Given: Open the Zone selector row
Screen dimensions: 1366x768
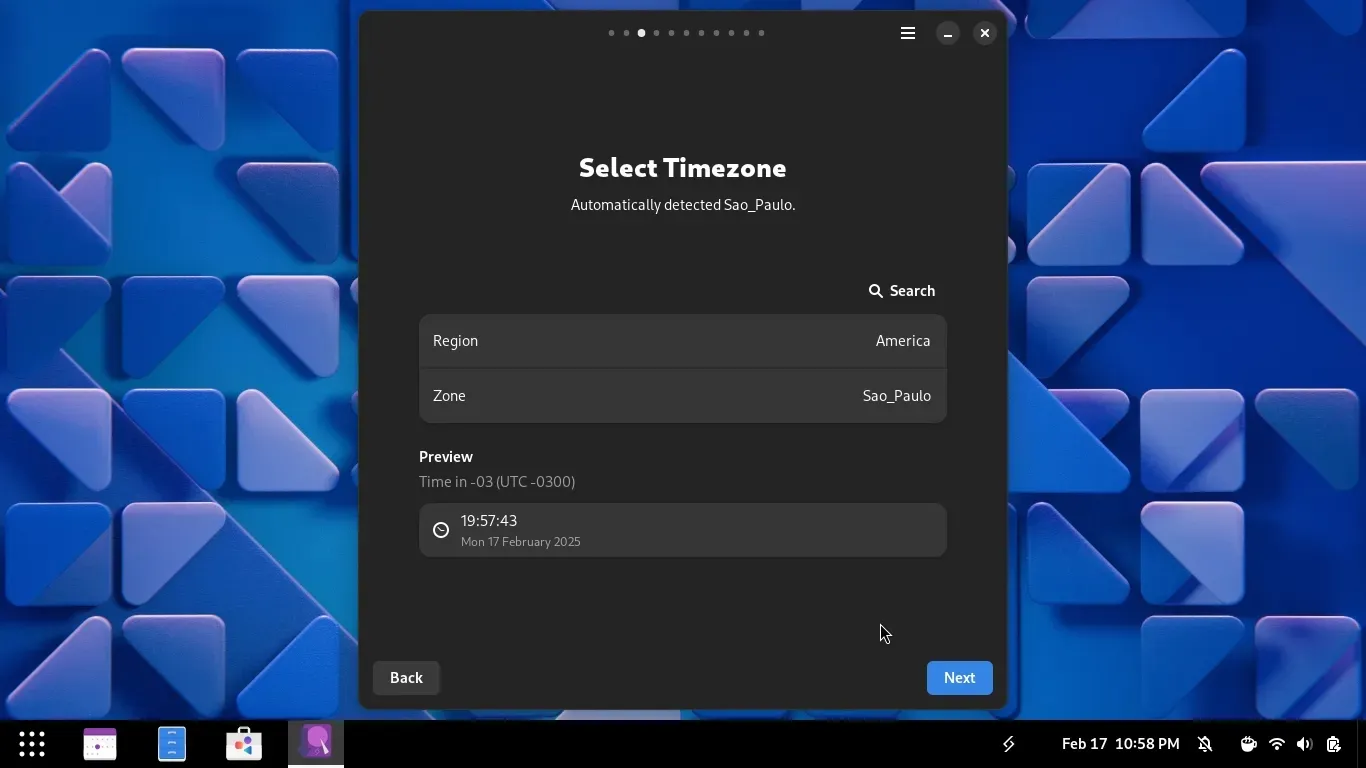Looking at the screenshot, I should [682, 396].
